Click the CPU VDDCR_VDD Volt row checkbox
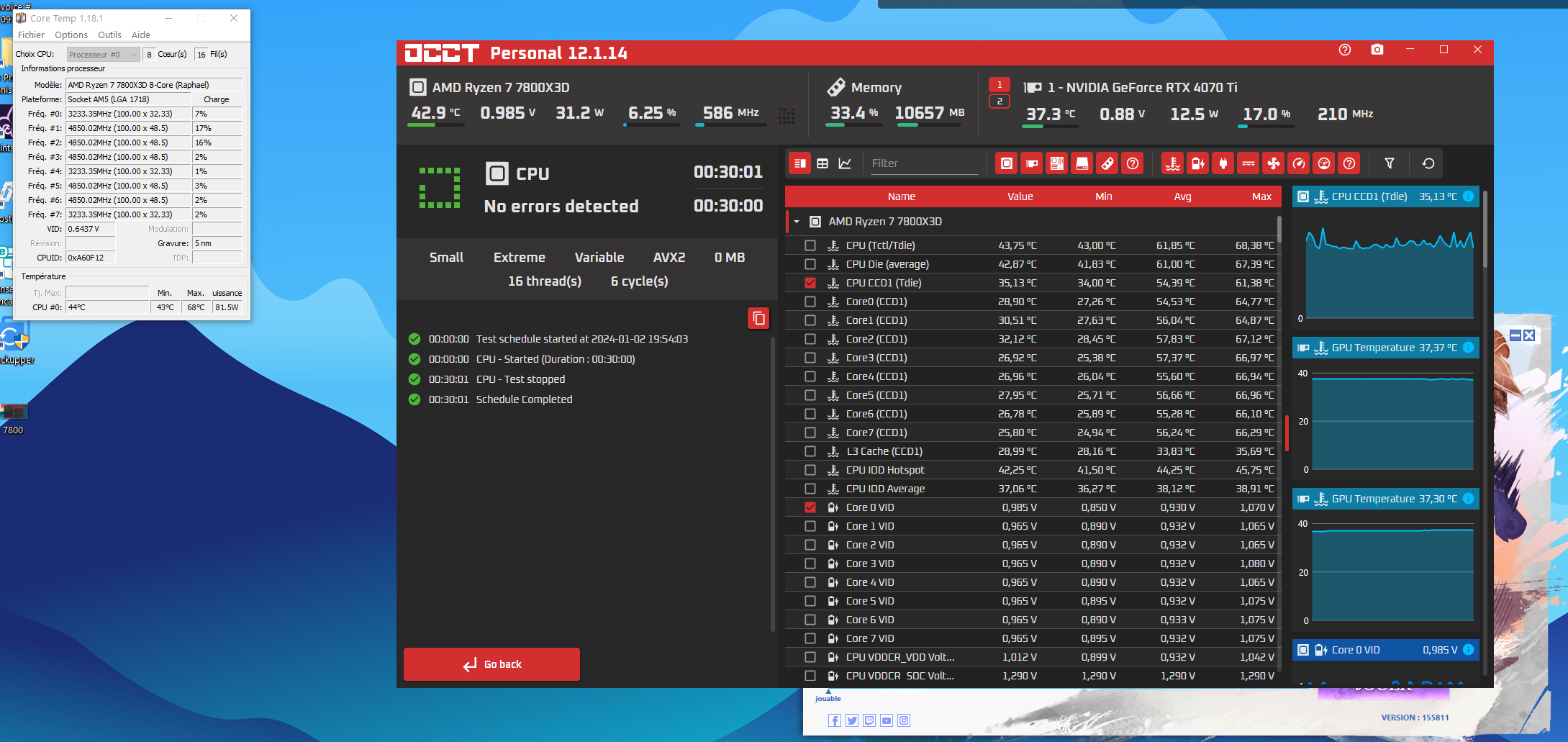This screenshot has width=1568, height=742. [810, 657]
